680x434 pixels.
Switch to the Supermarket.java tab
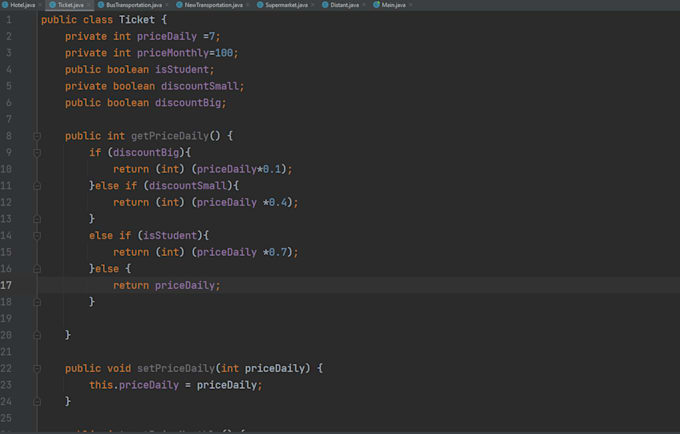287,5
